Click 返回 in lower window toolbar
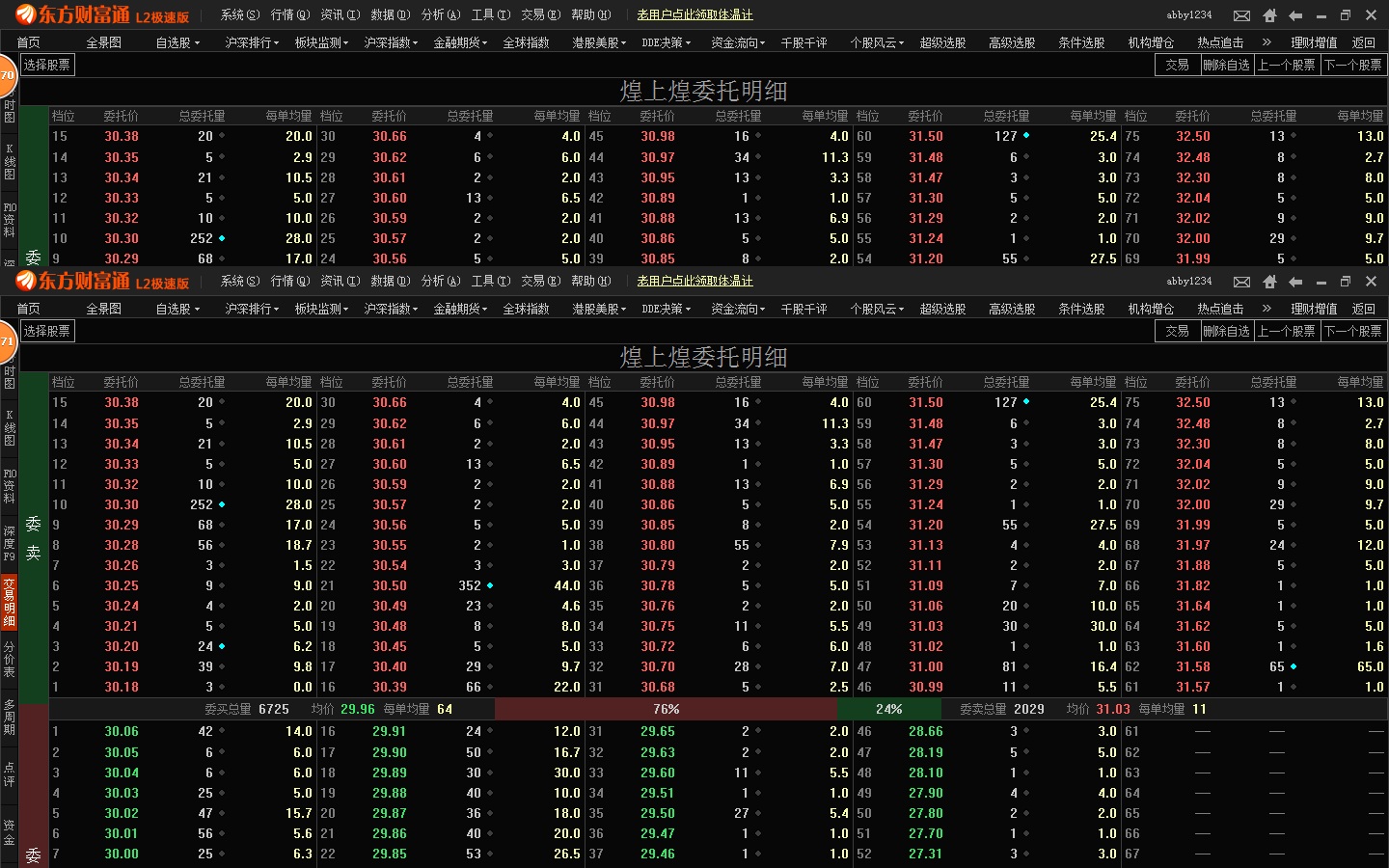This screenshot has width=1389, height=868. pos(1364,309)
